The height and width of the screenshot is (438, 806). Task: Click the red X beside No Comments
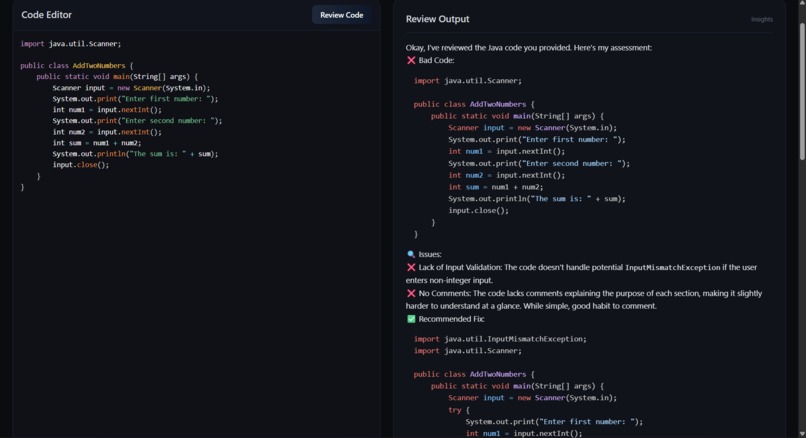(x=411, y=293)
